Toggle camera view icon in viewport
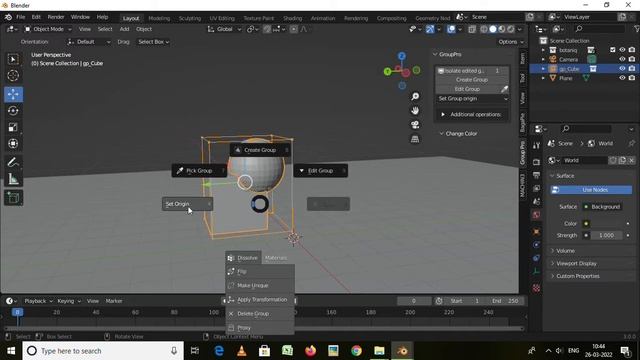Image resolution: width=640 pixels, height=360 pixels. click(x=415, y=125)
